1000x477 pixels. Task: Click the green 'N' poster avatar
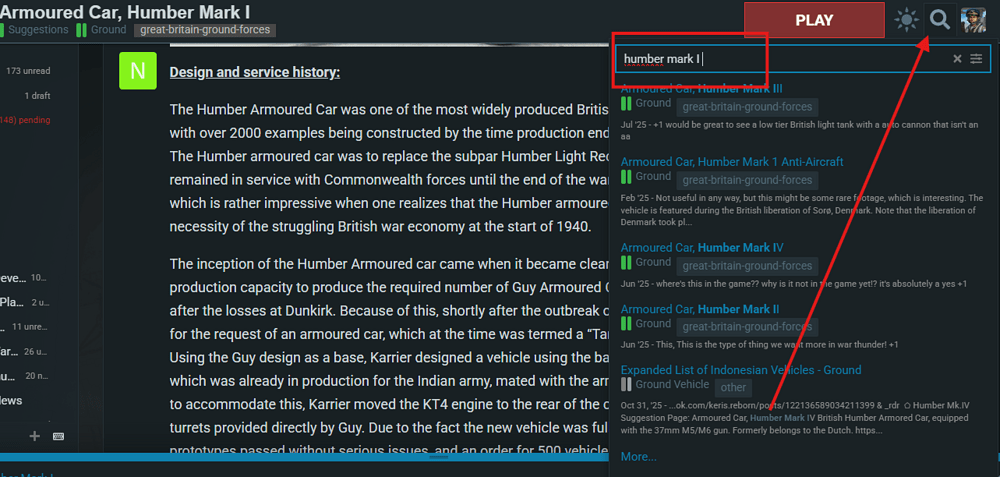pos(138,71)
